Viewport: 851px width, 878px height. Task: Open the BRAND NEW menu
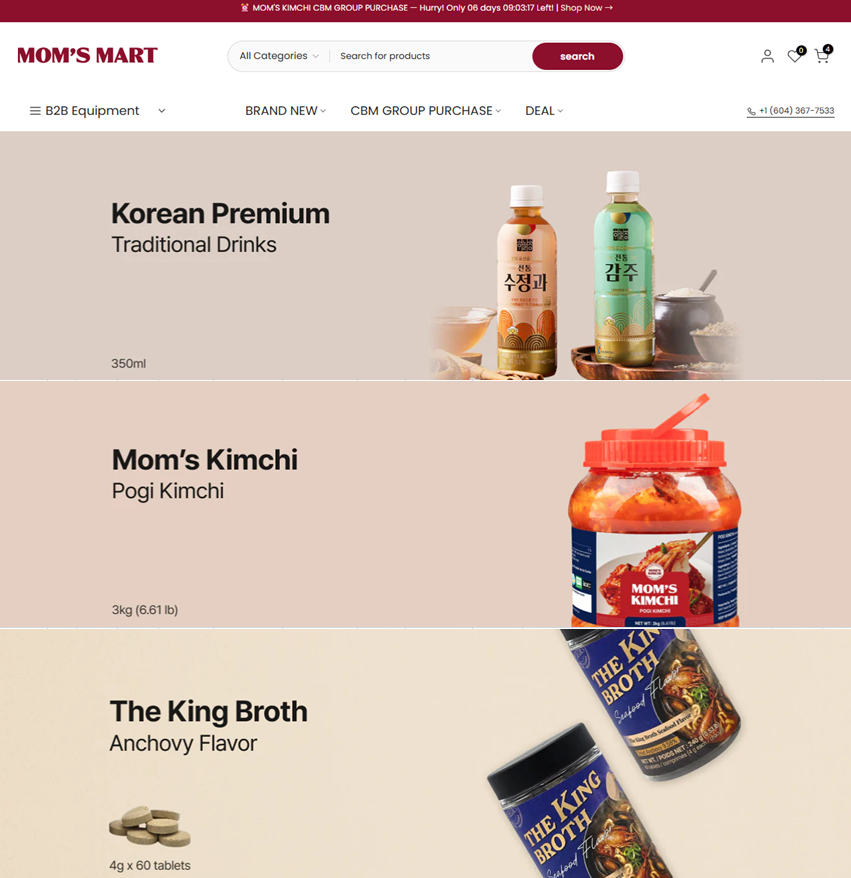click(285, 111)
